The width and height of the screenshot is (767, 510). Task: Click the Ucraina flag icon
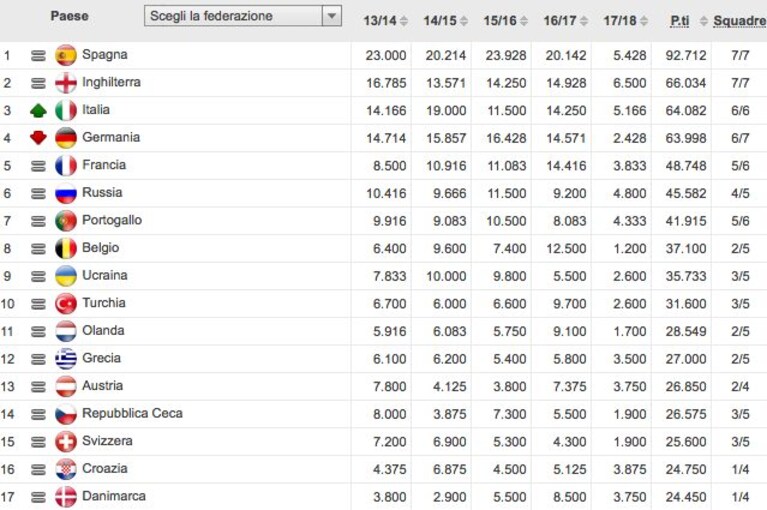pos(66,276)
